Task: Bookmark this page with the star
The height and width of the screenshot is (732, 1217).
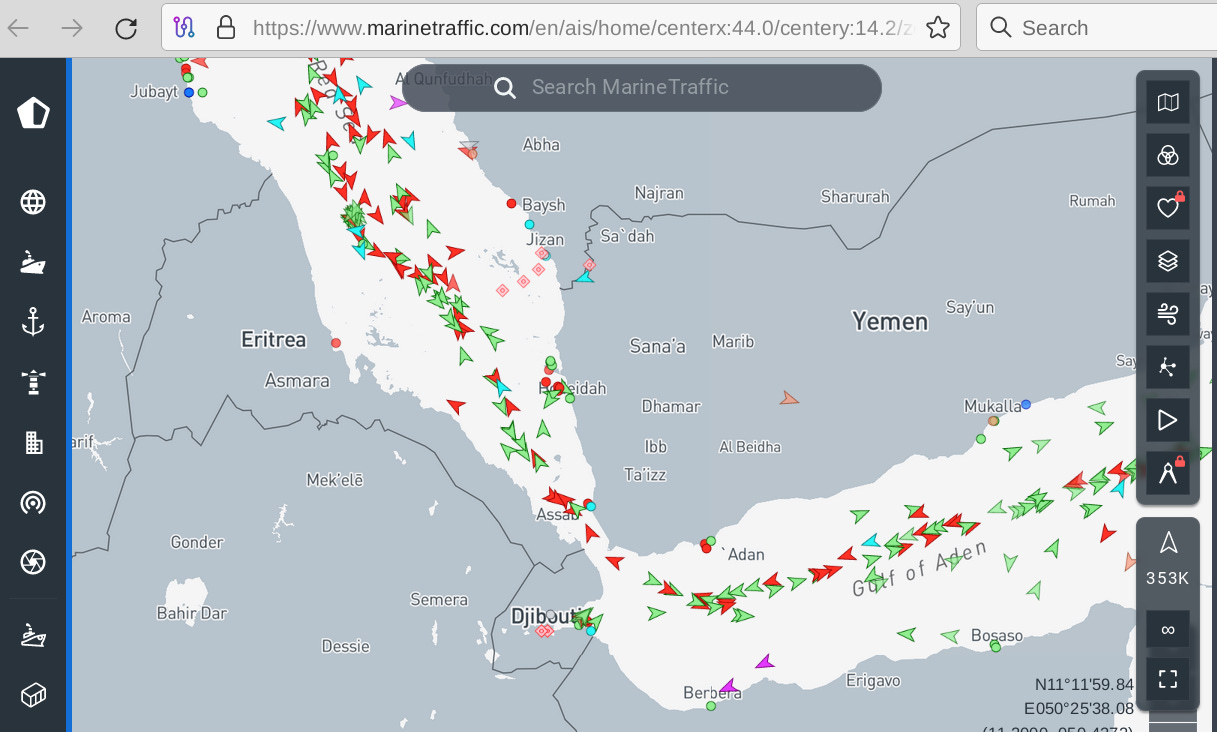Action: pyautogui.click(x=937, y=28)
